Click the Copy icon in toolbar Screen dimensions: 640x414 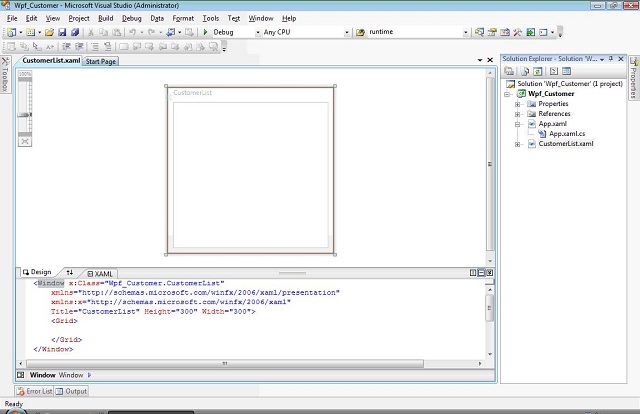tap(104, 32)
